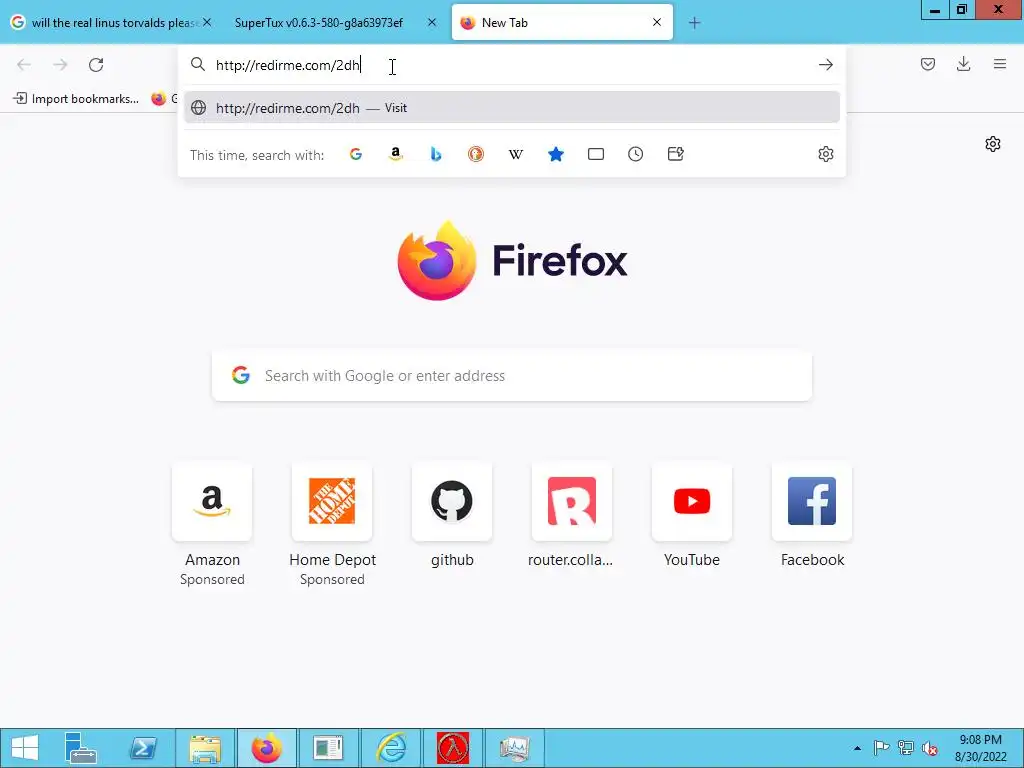Personalize New Tab via gear icon
Screen dimensions: 1024x768
pyautogui.click(x=993, y=144)
